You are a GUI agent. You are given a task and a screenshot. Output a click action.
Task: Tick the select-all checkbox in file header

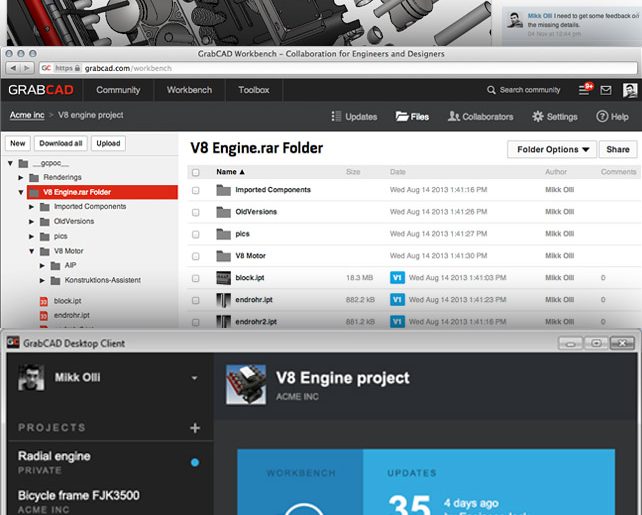click(x=196, y=172)
